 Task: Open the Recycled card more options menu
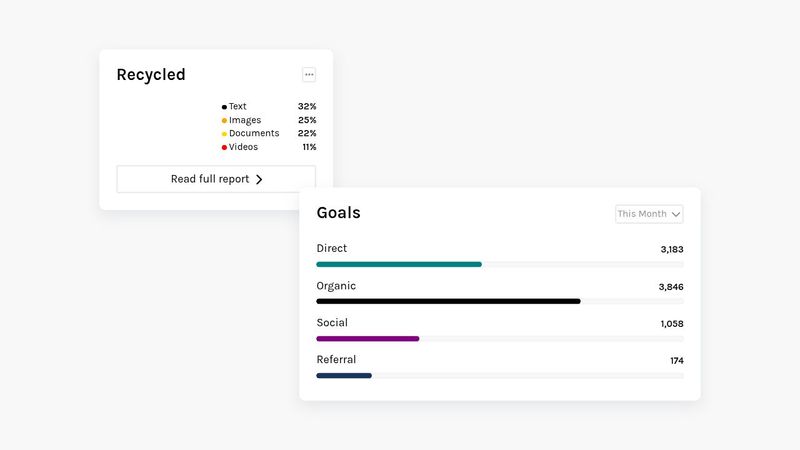[x=309, y=74]
